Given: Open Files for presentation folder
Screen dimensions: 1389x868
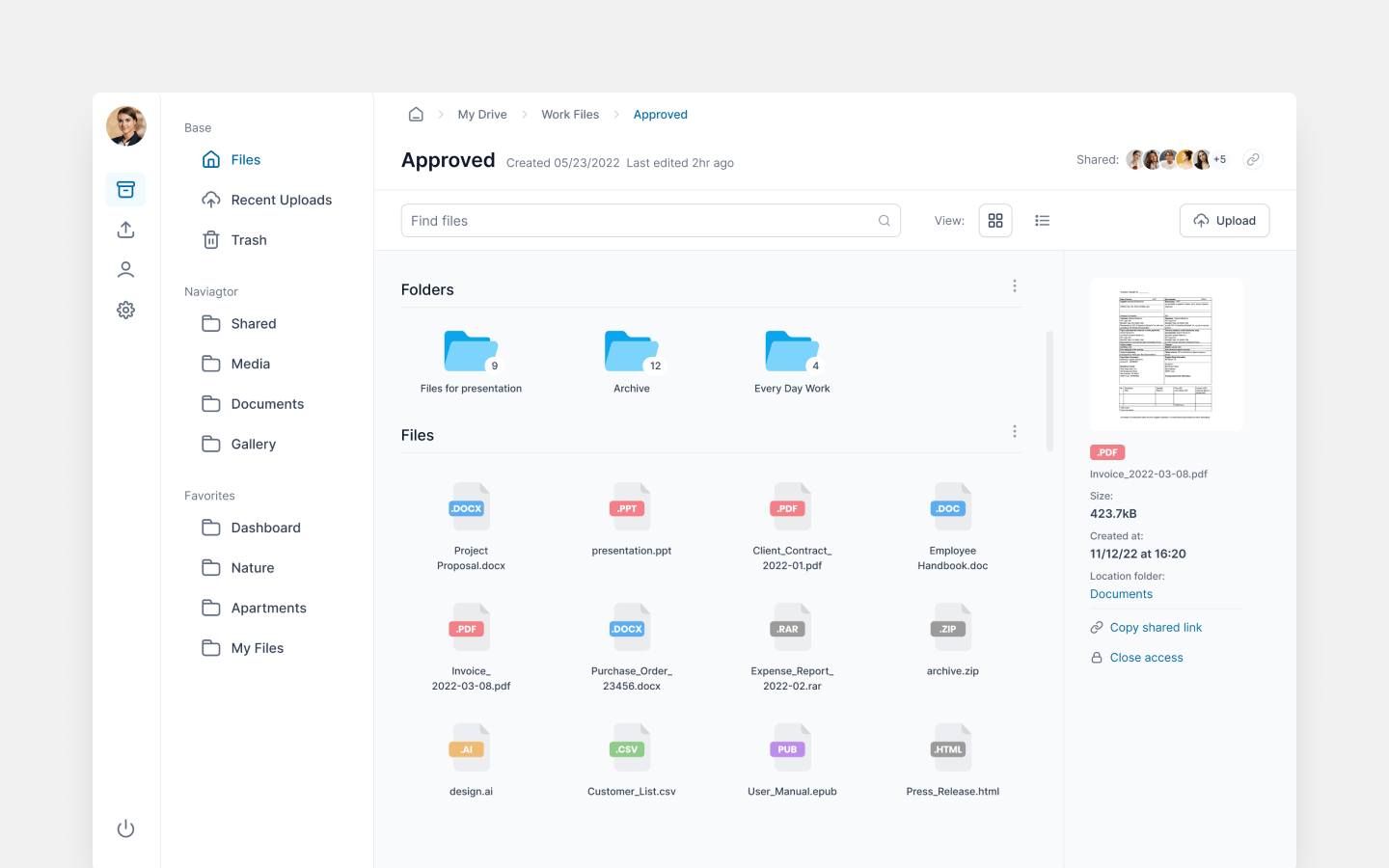Looking at the screenshot, I should tap(471, 362).
